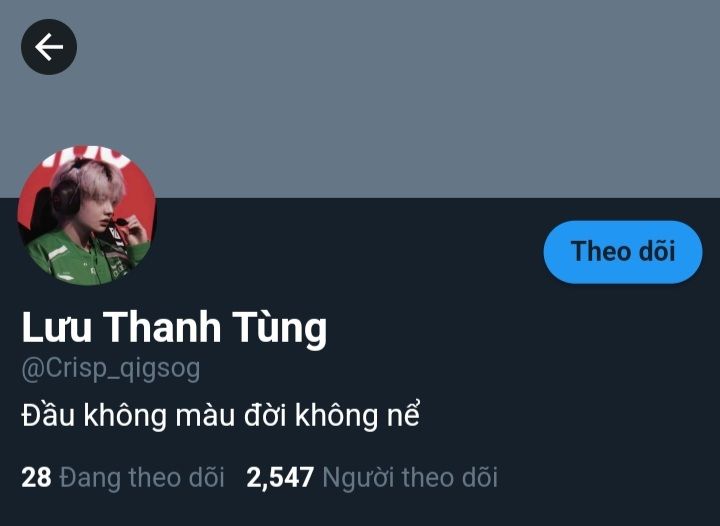This screenshot has width=720, height=526.
Task: Enlarge the round profile picture
Action: coord(87,215)
